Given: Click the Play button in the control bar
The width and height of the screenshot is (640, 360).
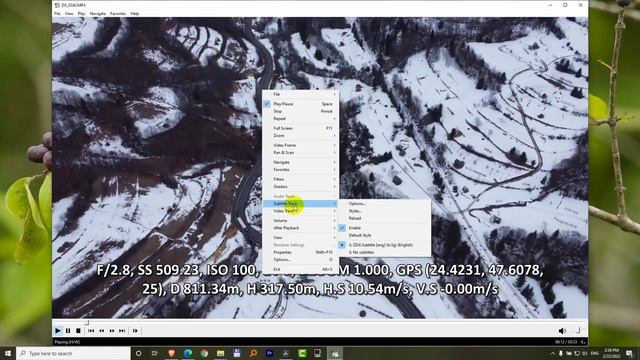Looking at the screenshot, I should pyautogui.click(x=58, y=331).
